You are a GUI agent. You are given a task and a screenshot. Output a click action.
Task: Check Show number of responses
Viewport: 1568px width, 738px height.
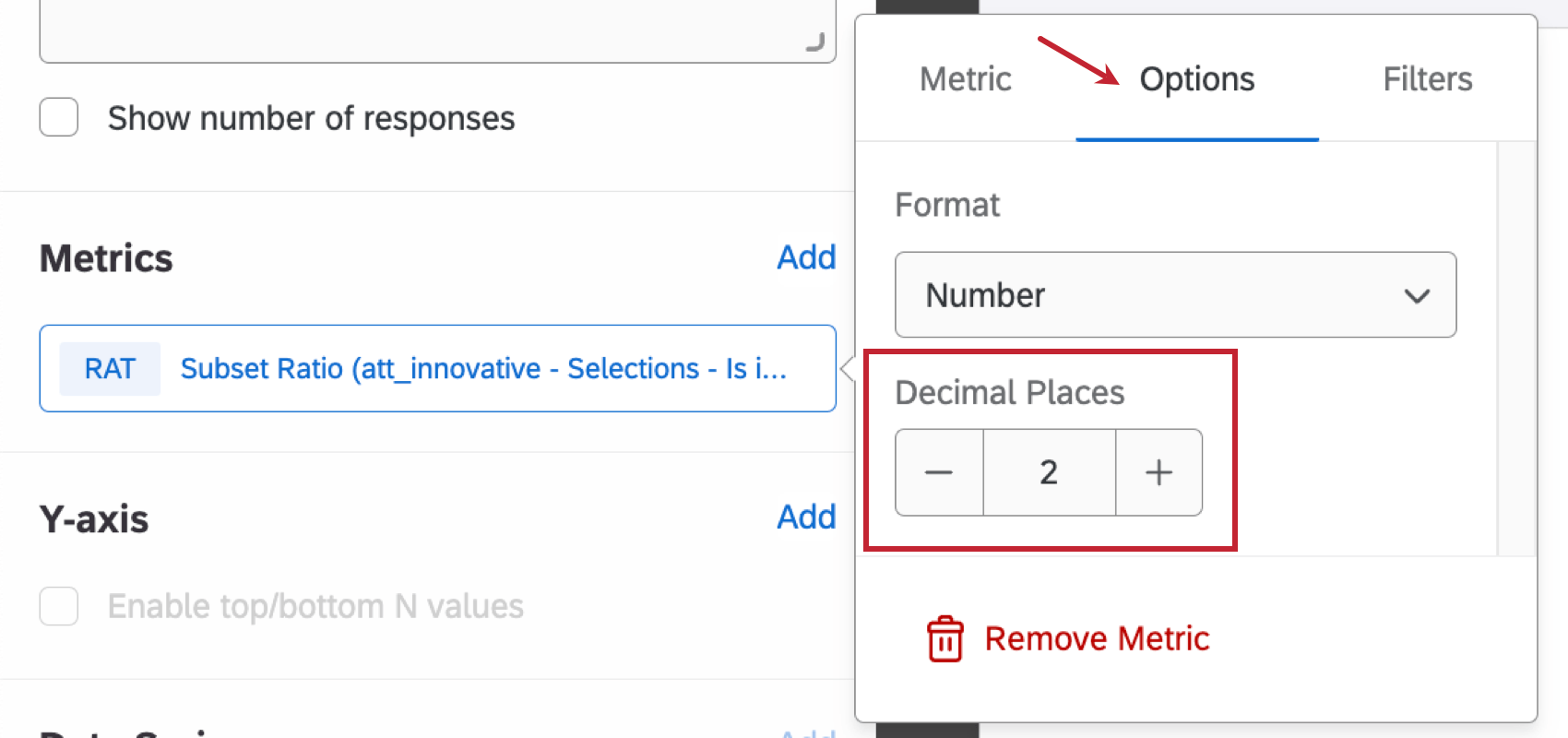pos(58,117)
